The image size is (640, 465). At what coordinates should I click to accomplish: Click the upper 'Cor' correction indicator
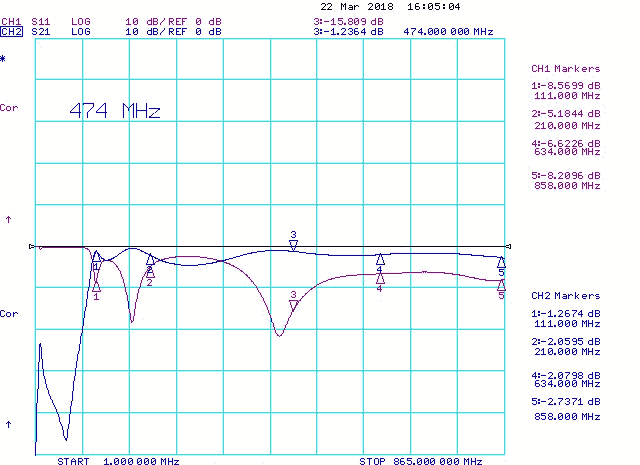[x=9, y=108]
